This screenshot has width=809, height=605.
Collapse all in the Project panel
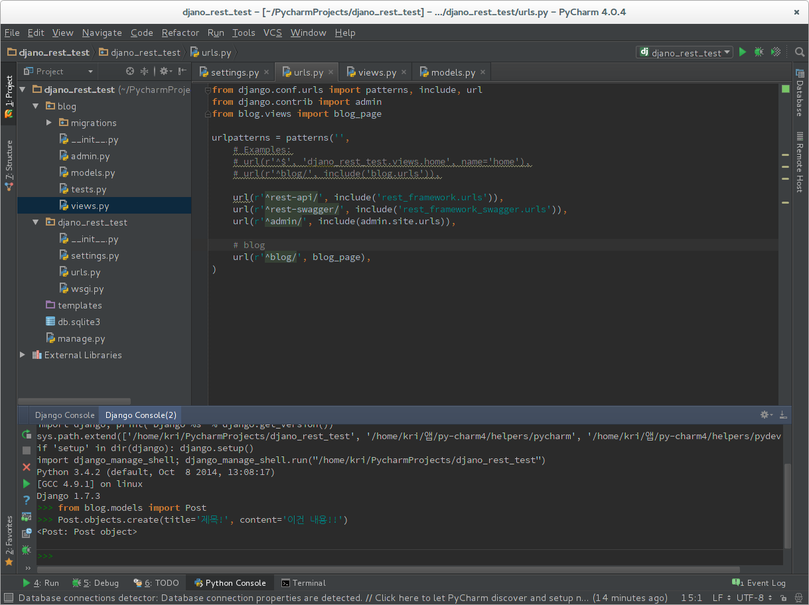coord(144,71)
